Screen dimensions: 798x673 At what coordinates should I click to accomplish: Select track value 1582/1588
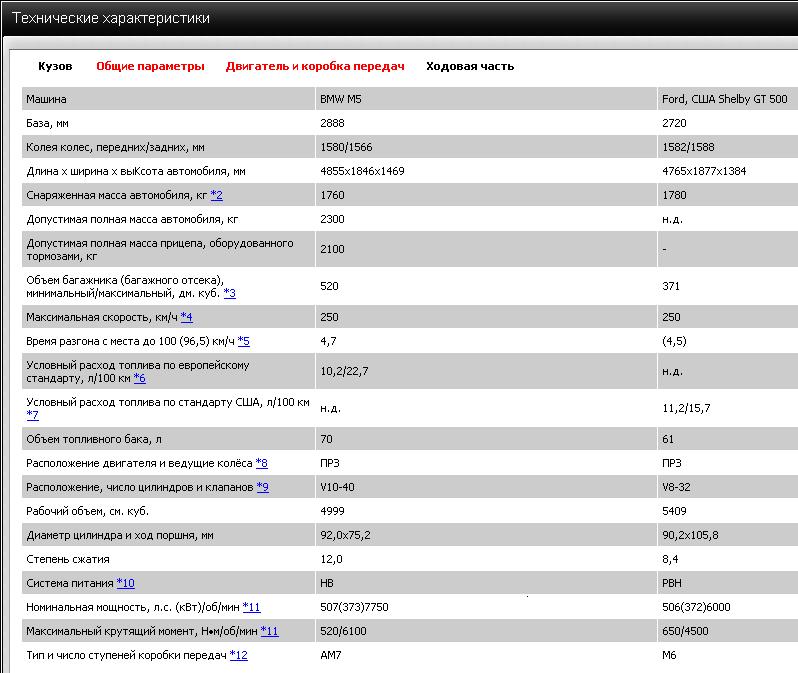click(x=688, y=147)
